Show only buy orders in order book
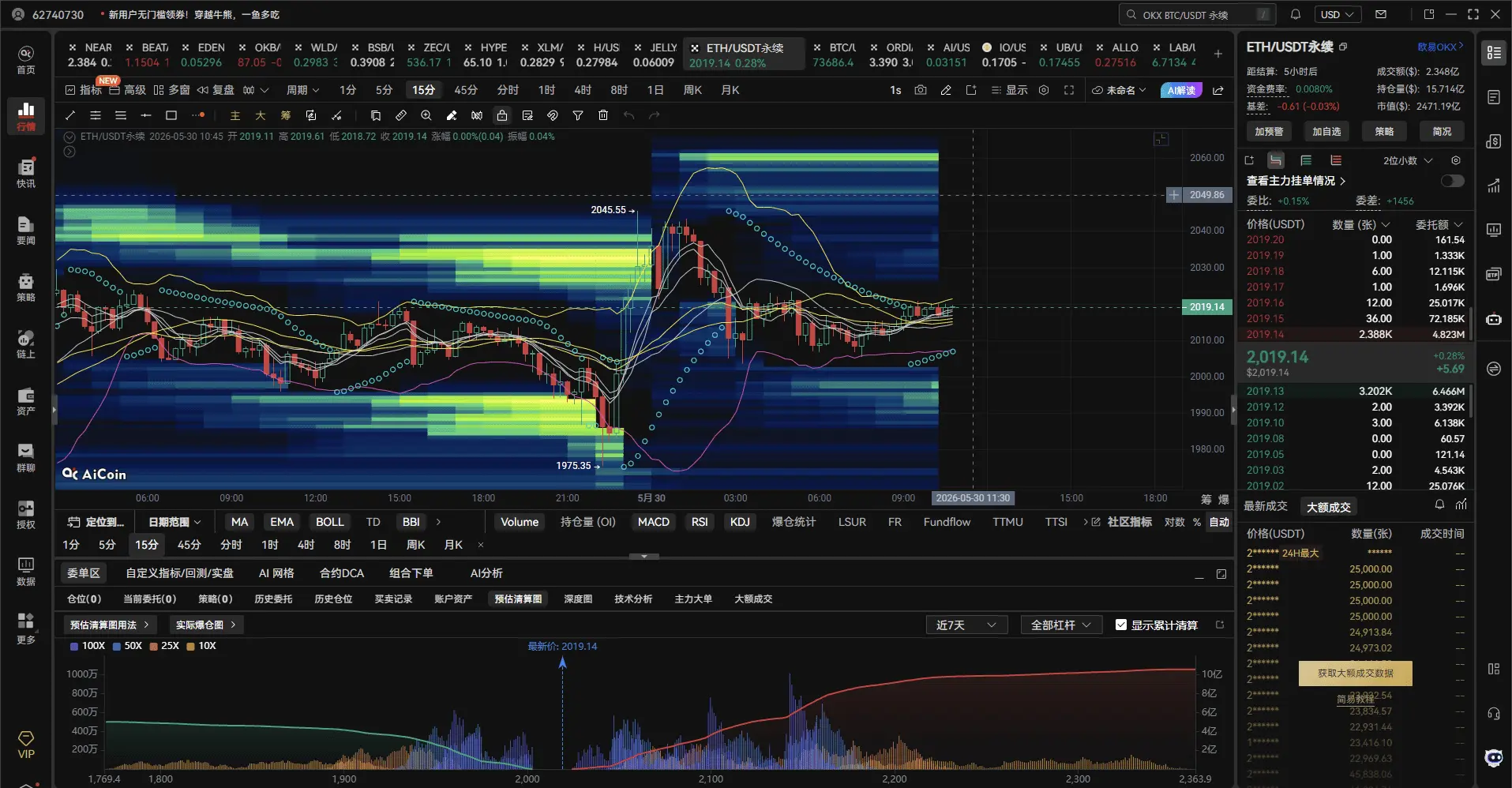Screen dimensions: 1512x788 pos(1306,160)
